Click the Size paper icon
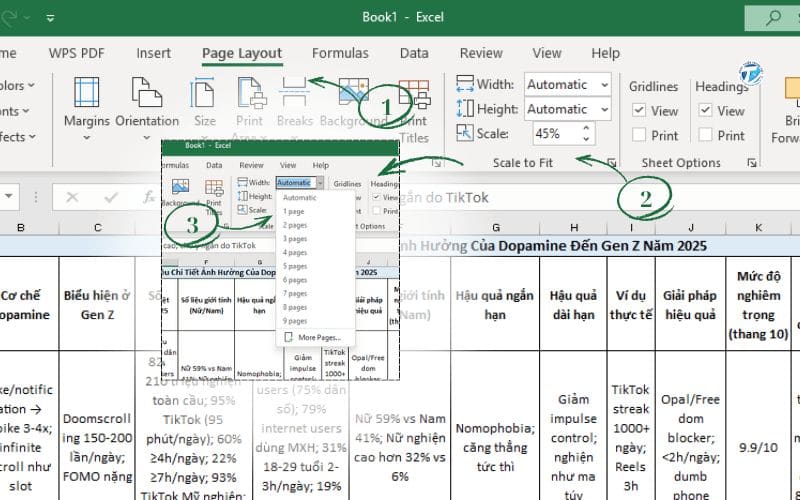800x500 pixels. coord(204,93)
